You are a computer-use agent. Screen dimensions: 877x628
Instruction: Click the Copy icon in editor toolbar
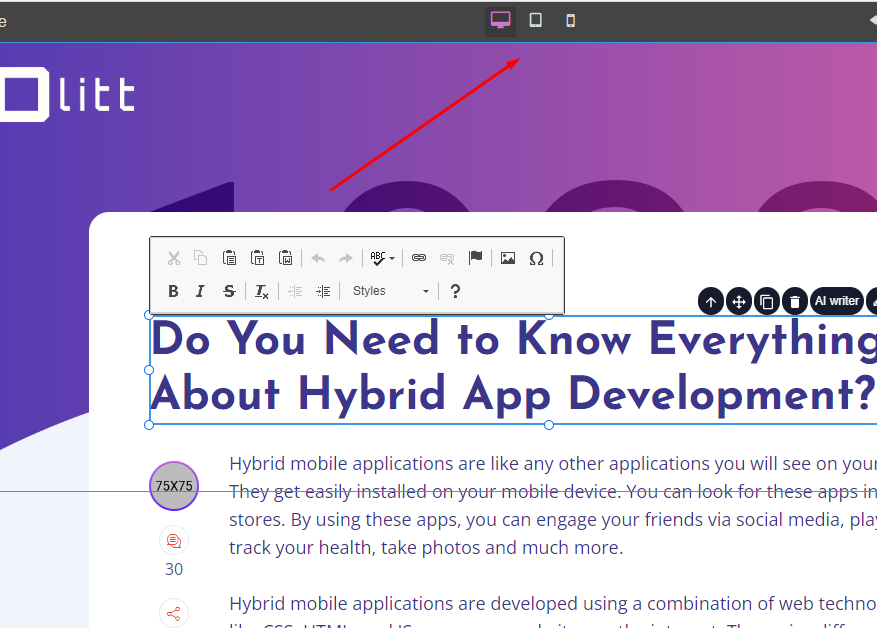pos(200,258)
